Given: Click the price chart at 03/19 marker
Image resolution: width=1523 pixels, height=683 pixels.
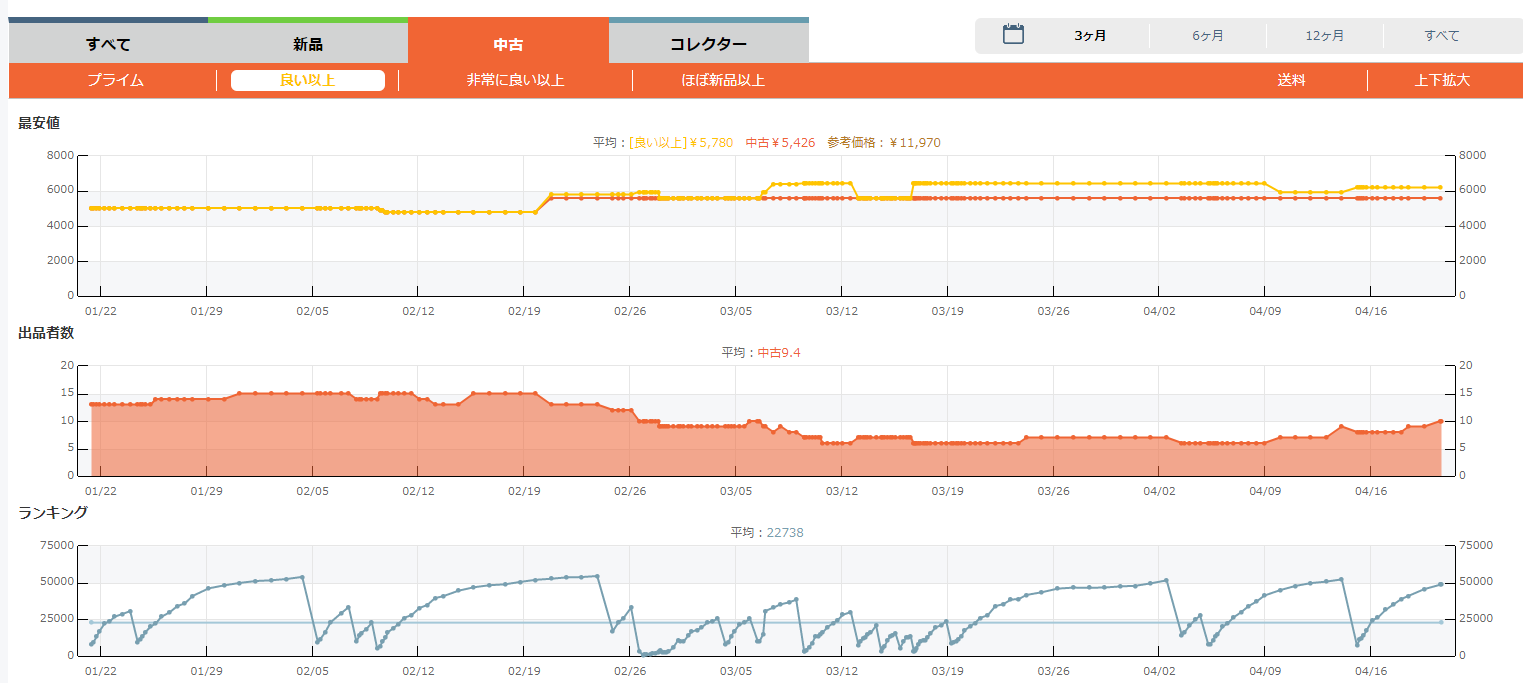Looking at the screenshot, I should pyautogui.click(x=947, y=198).
